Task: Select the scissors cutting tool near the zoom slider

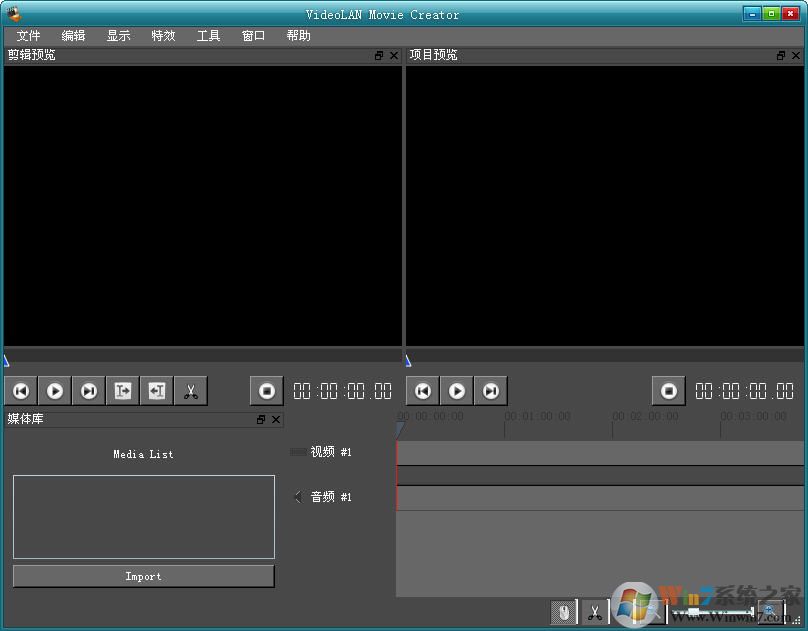Action: pyautogui.click(x=594, y=610)
